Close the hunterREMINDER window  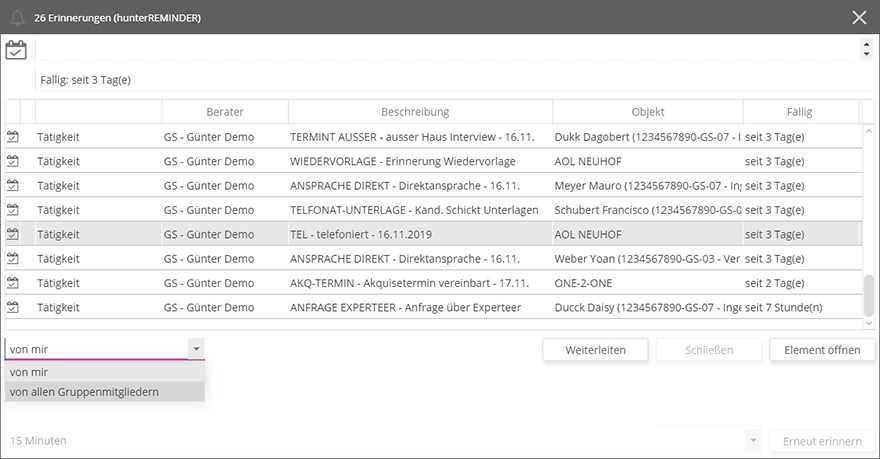coord(859,18)
